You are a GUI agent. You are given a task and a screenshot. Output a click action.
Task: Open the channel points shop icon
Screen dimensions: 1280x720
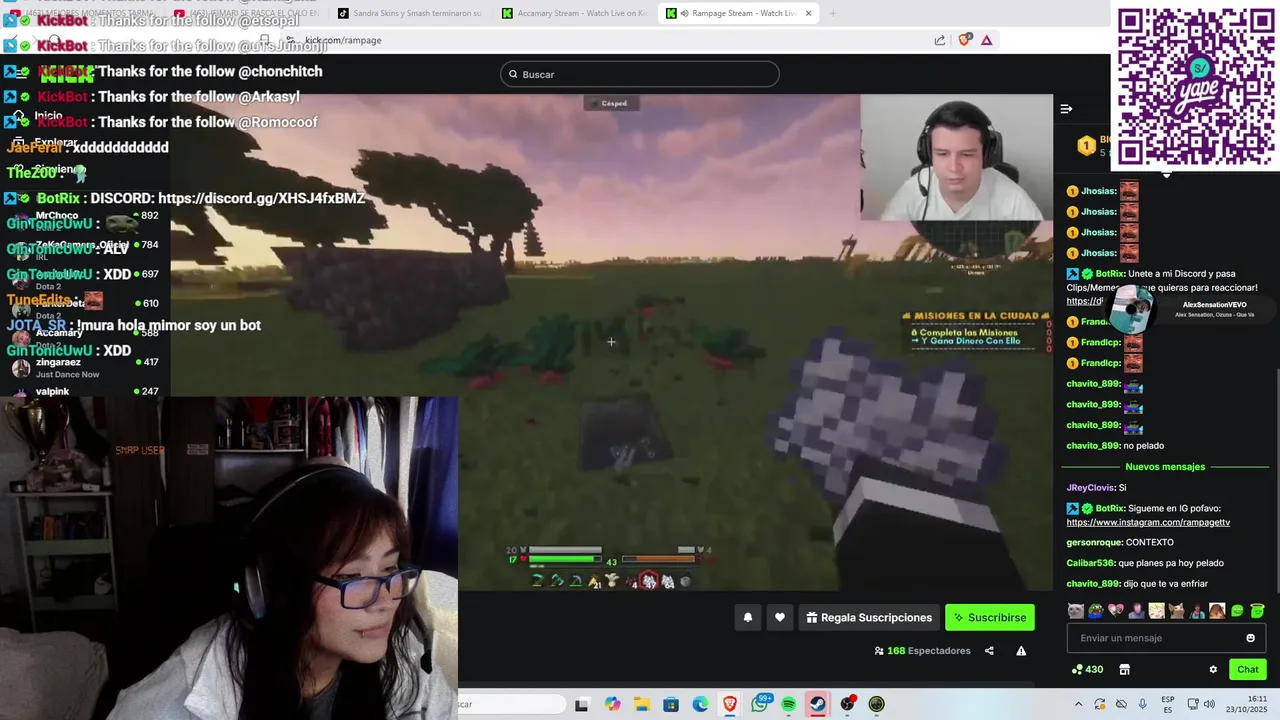[x=1124, y=670]
